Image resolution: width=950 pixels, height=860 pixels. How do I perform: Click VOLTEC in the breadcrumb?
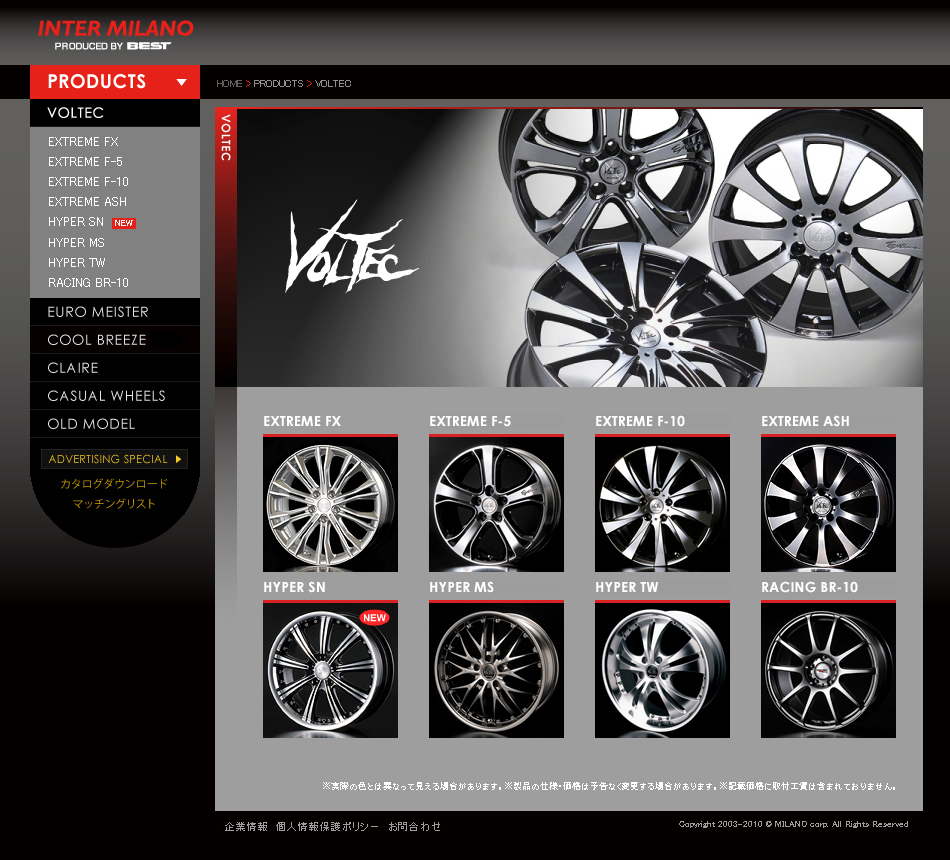pos(333,84)
